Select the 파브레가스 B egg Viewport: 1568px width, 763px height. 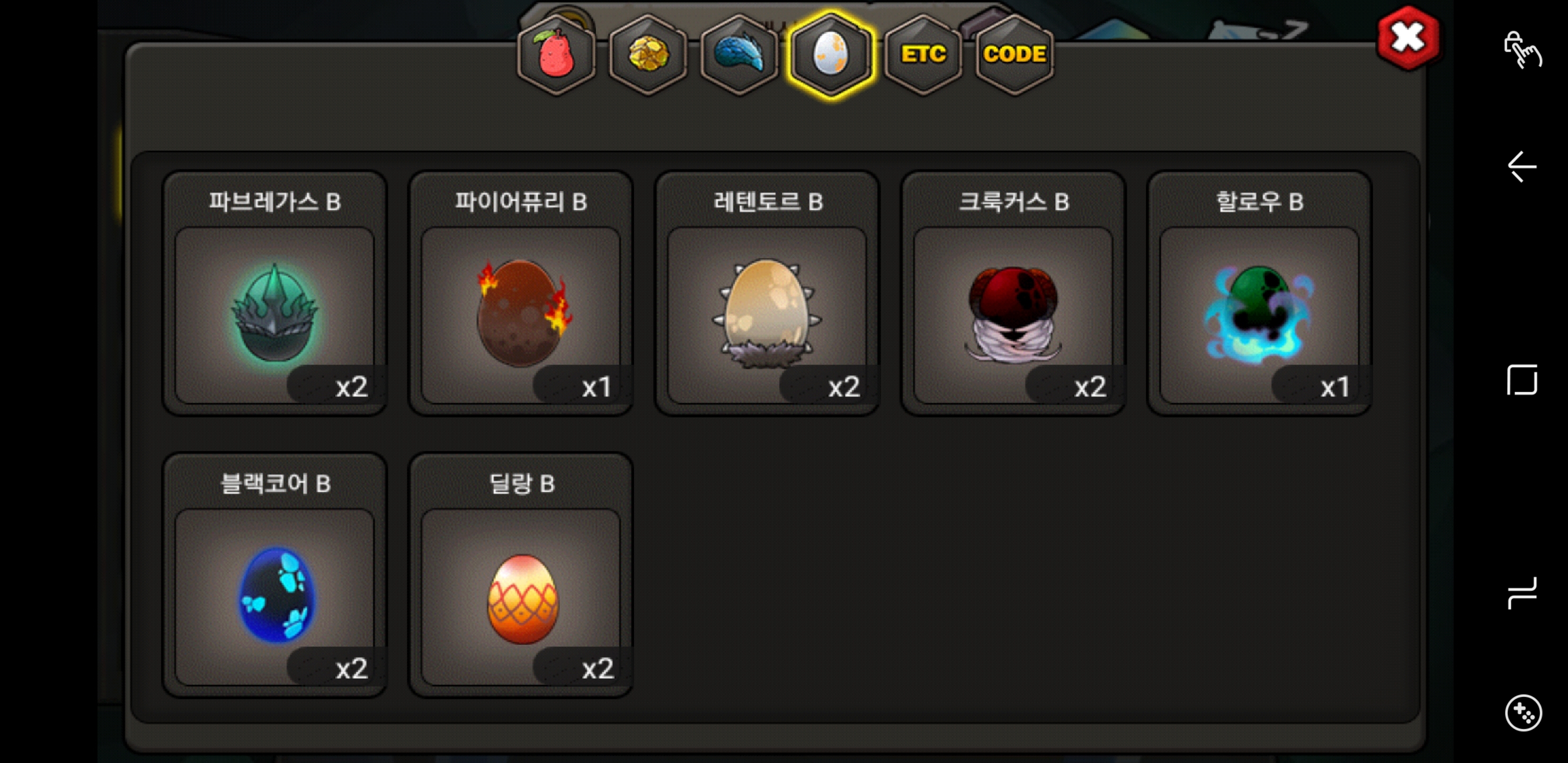274,294
